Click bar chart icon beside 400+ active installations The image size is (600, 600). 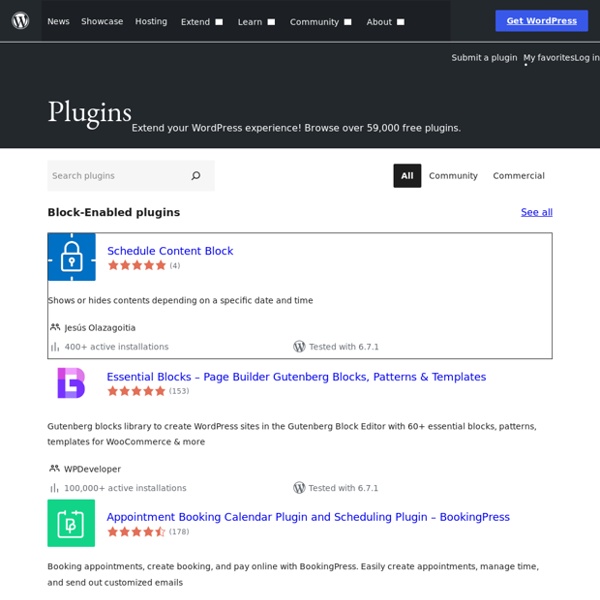pyautogui.click(x=55, y=347)
